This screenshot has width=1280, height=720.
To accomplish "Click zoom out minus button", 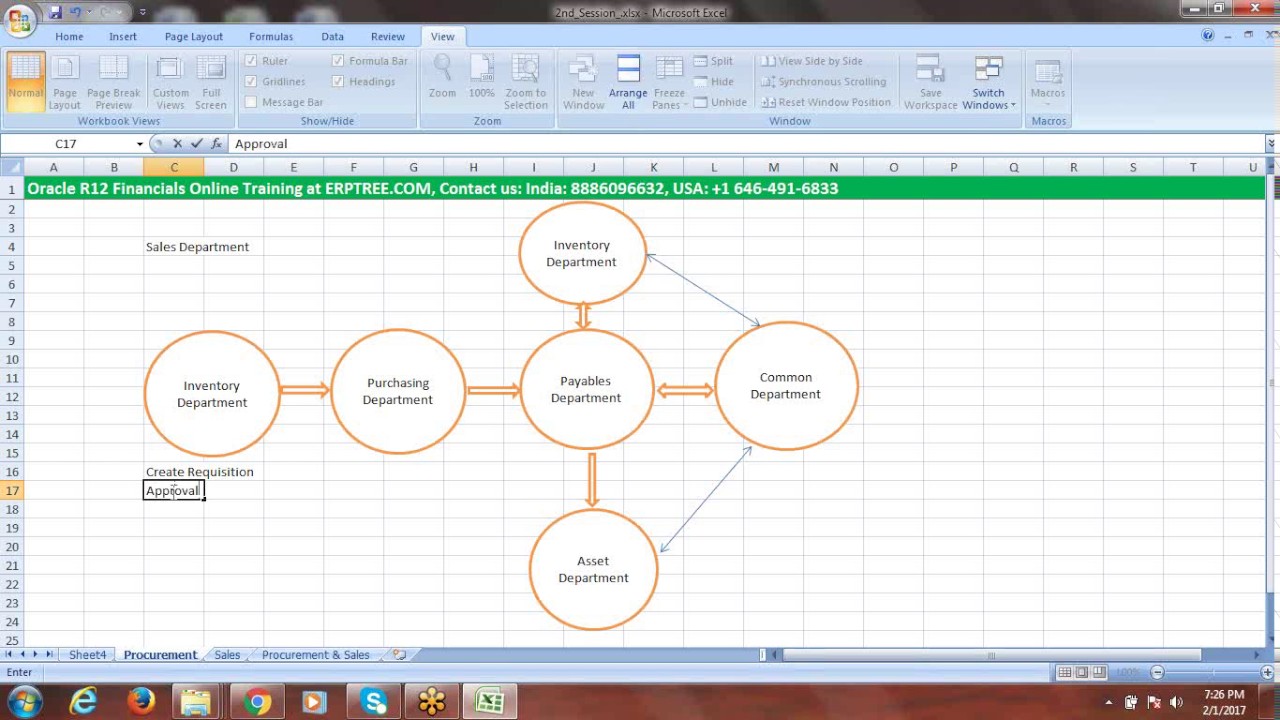I will (x=1157, y=672).
